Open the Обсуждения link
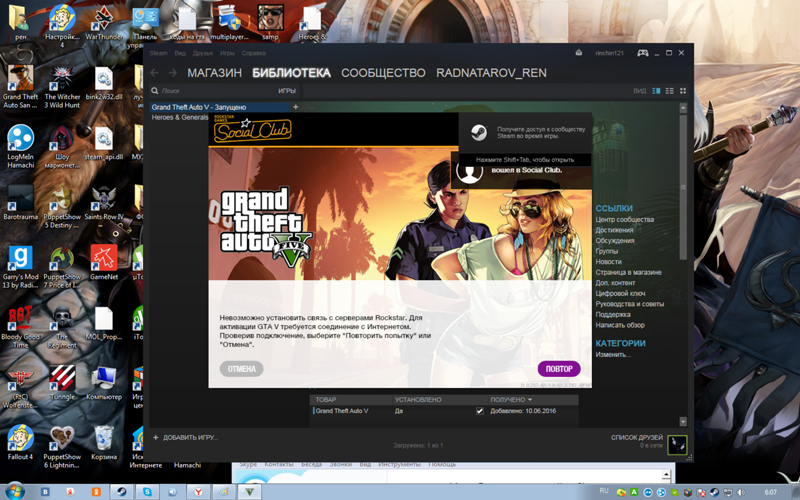The image size is (800, 500). (x=615, y=240)
